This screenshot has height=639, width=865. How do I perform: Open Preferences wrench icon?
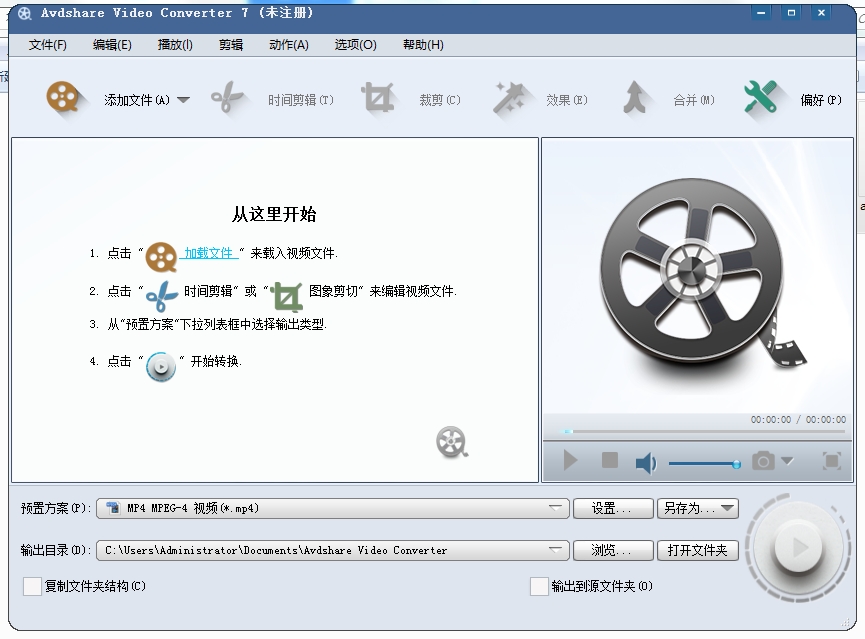760,97
